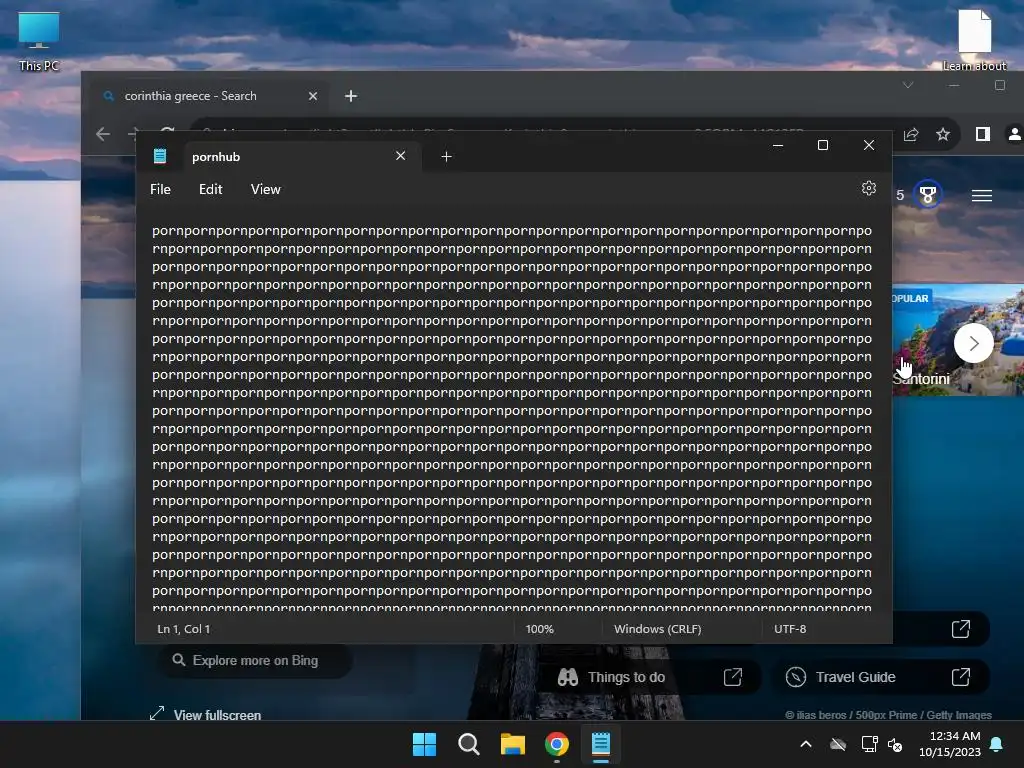Close the Notepad document tab
The height and width of the screenshot is (768, 1024).
pos(400,156)
